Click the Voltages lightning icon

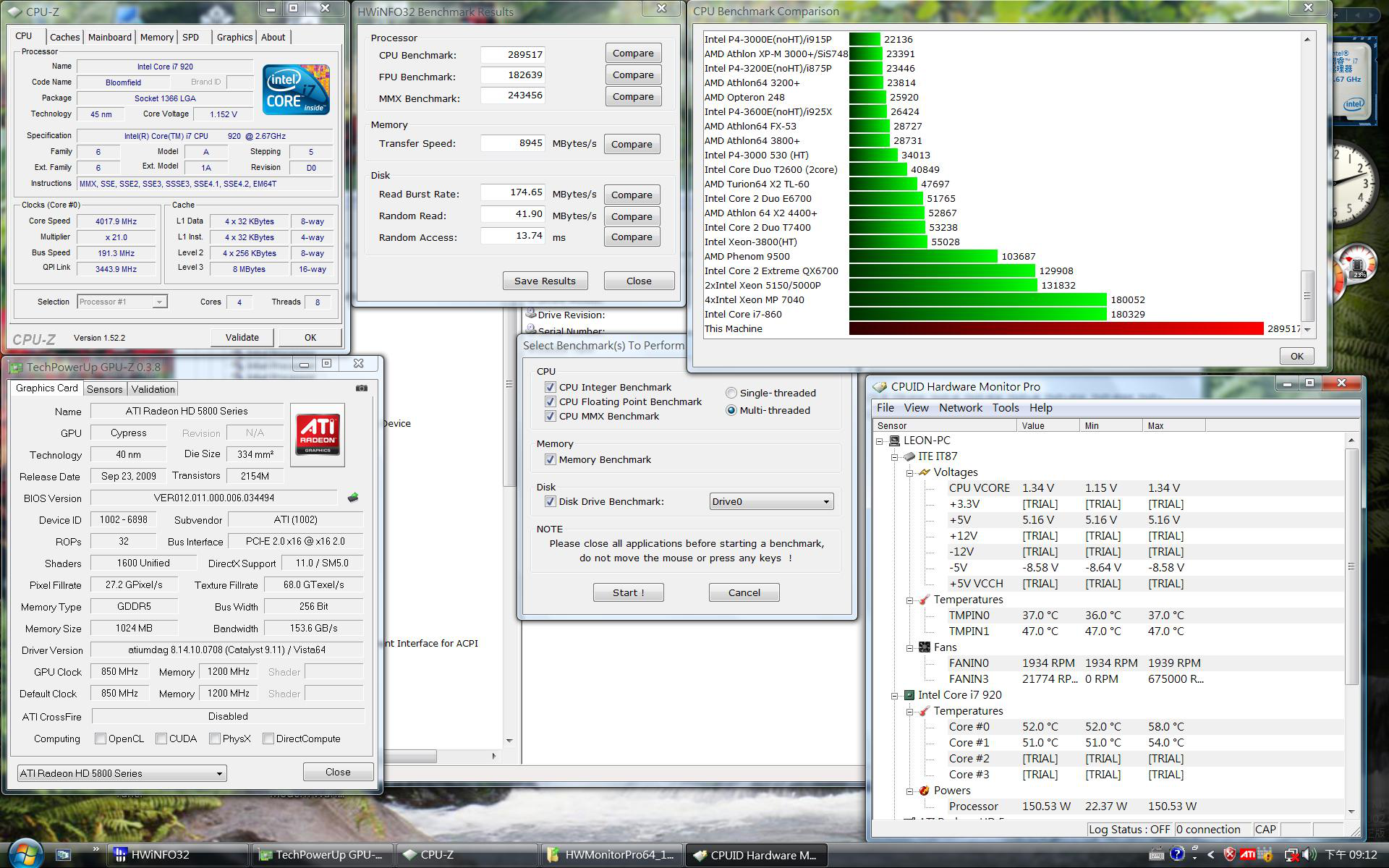(924, 472)
